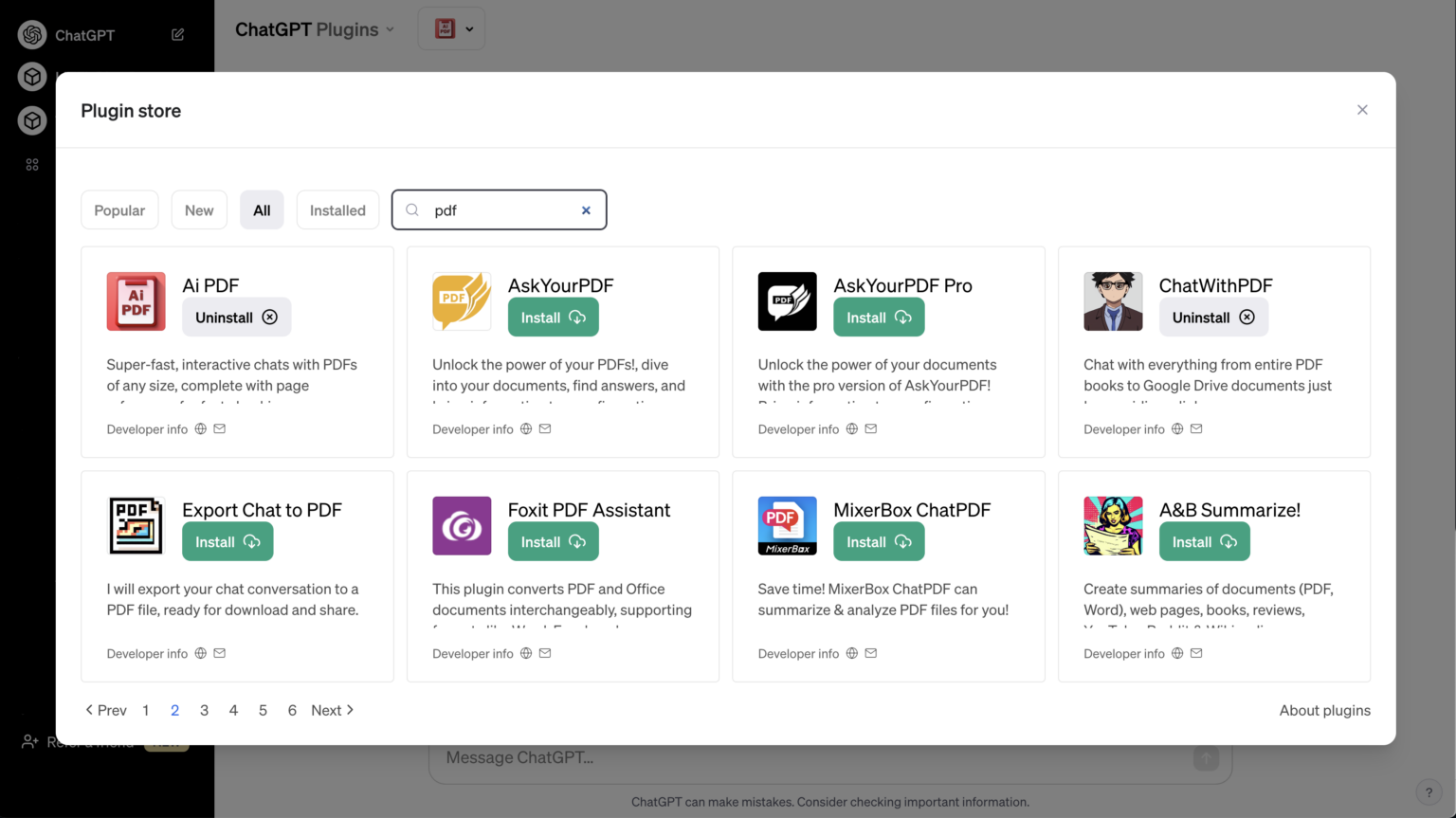Show the Installed plugins tab
The width and height of the screenshot is (1456, 818).
pyautogui.click(x=337, y=210)
